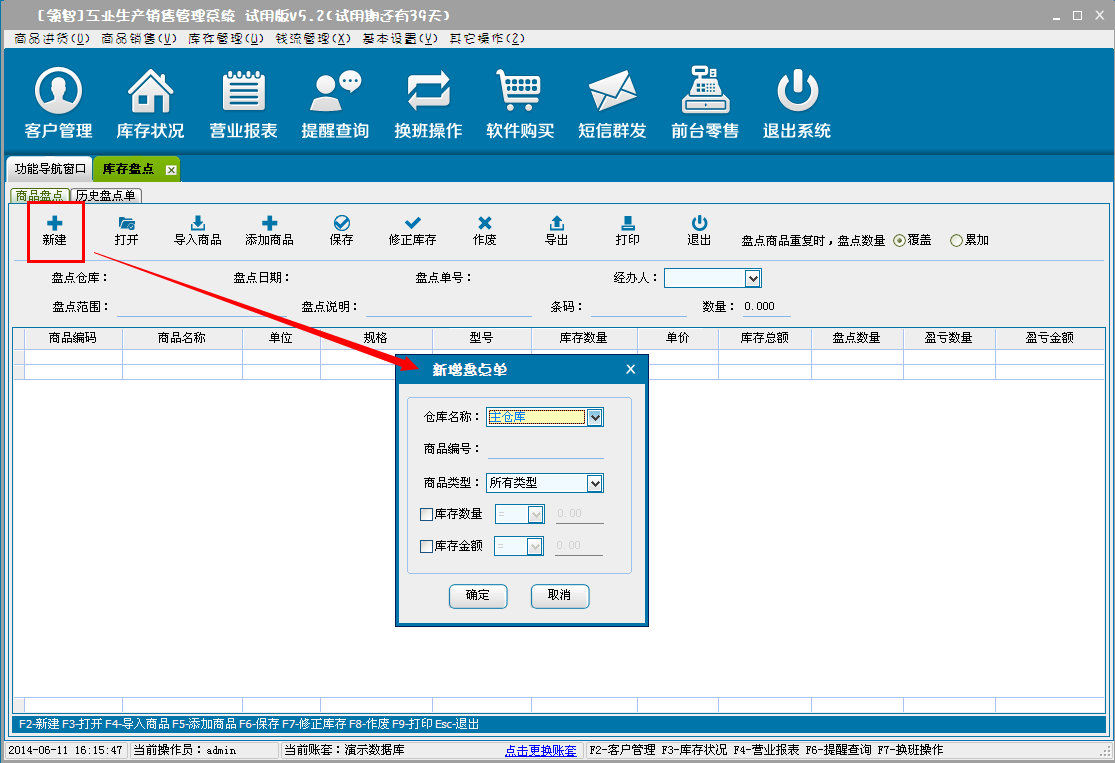The width and height of the screenshot is (1115, 763).
Task: Click the 确定 button in dialog
Action: 478,596
